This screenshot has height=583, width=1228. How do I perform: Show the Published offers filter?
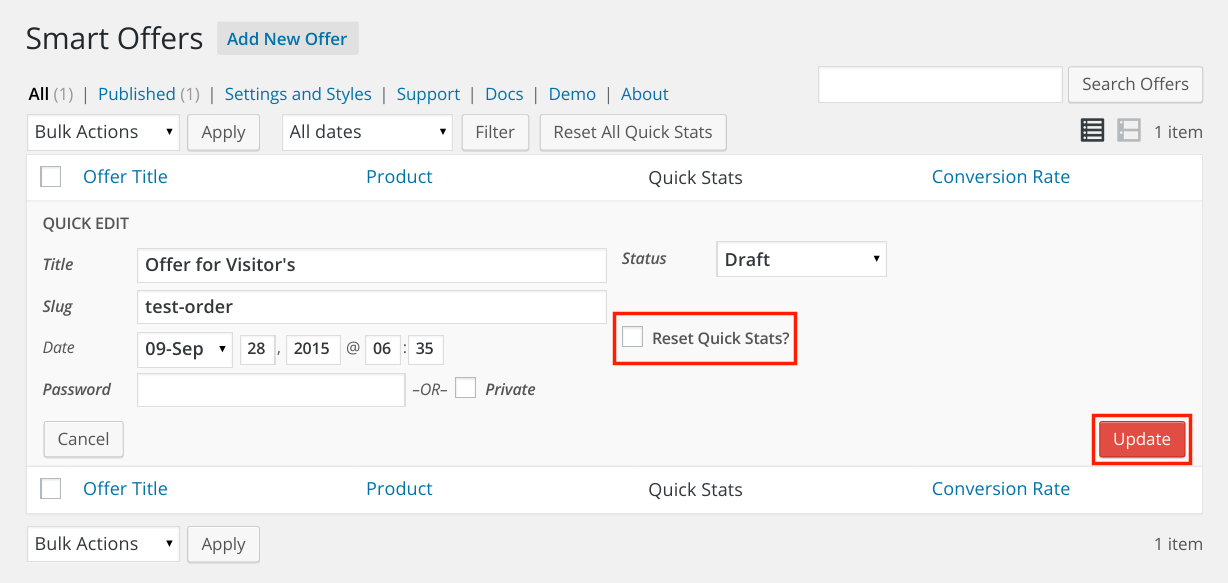tap(137, 94)
